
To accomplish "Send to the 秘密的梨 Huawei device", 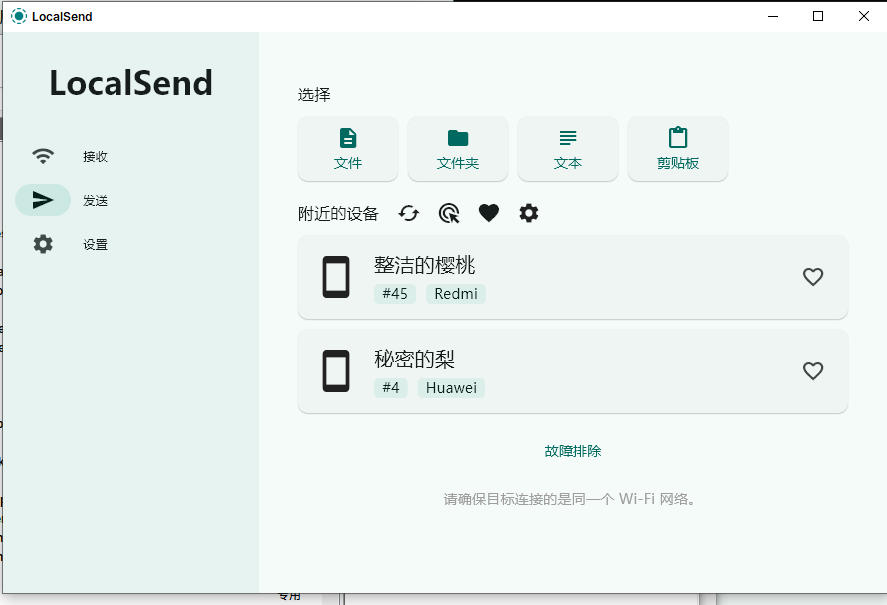I will pos(572,371).
